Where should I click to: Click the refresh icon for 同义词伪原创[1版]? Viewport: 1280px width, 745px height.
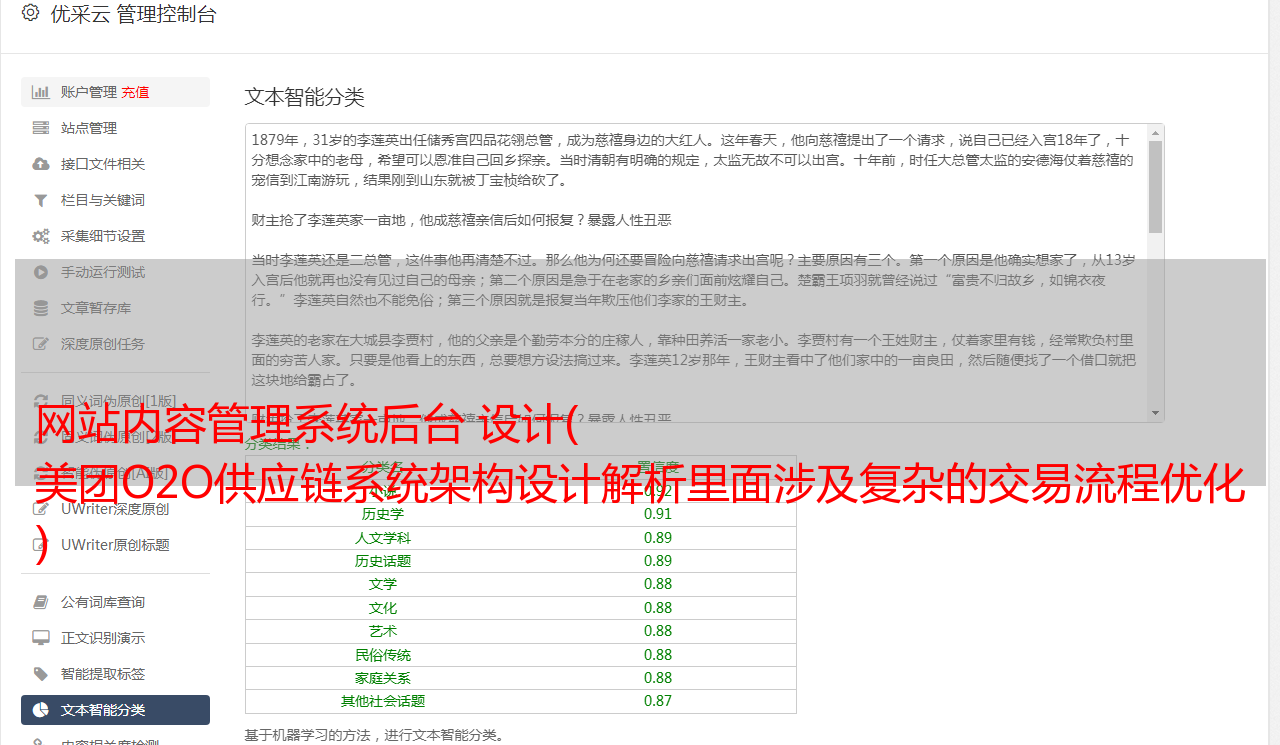(41, 401)
